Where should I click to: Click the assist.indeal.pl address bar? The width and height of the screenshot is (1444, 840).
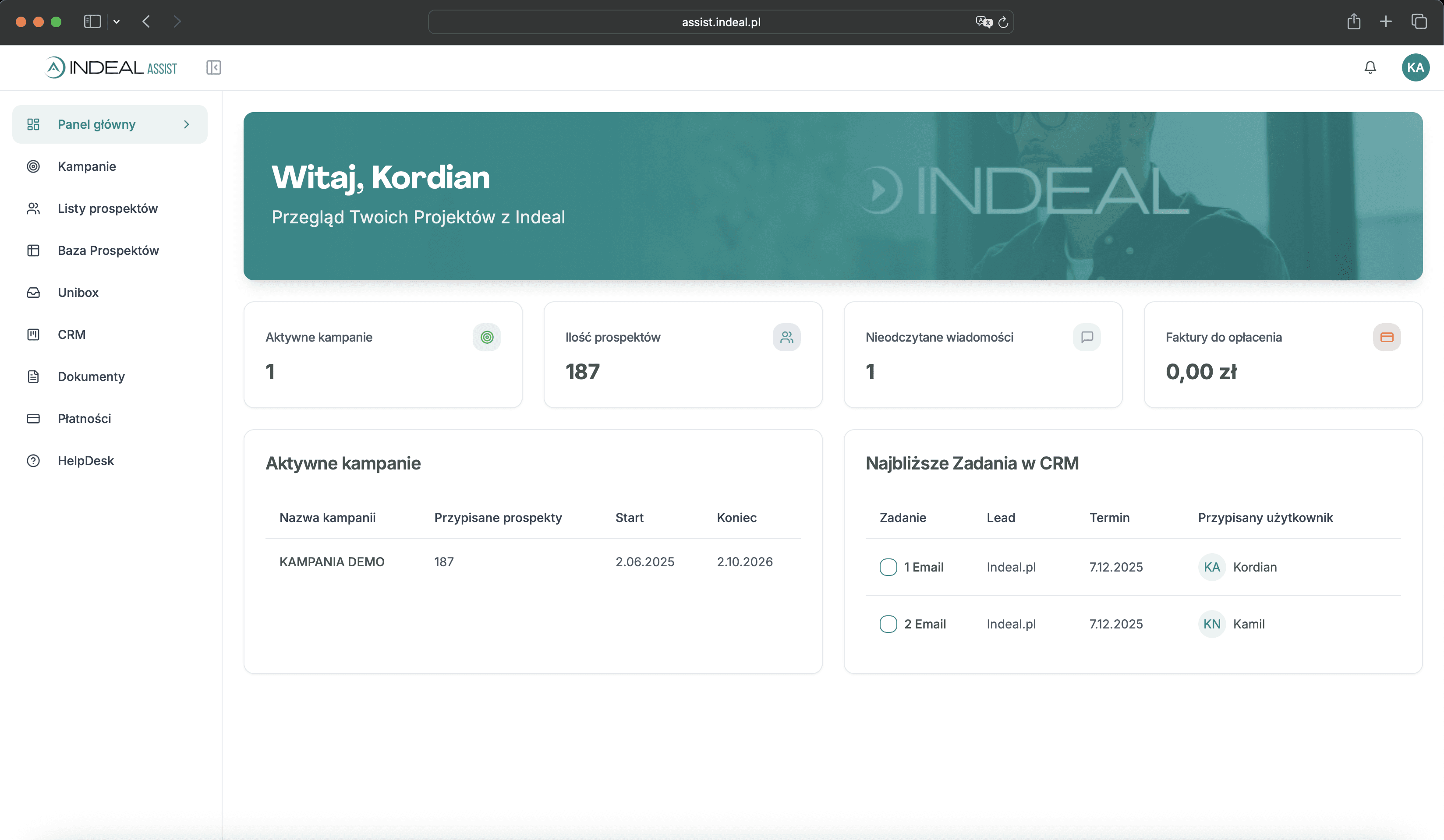[x=720, y=22]
